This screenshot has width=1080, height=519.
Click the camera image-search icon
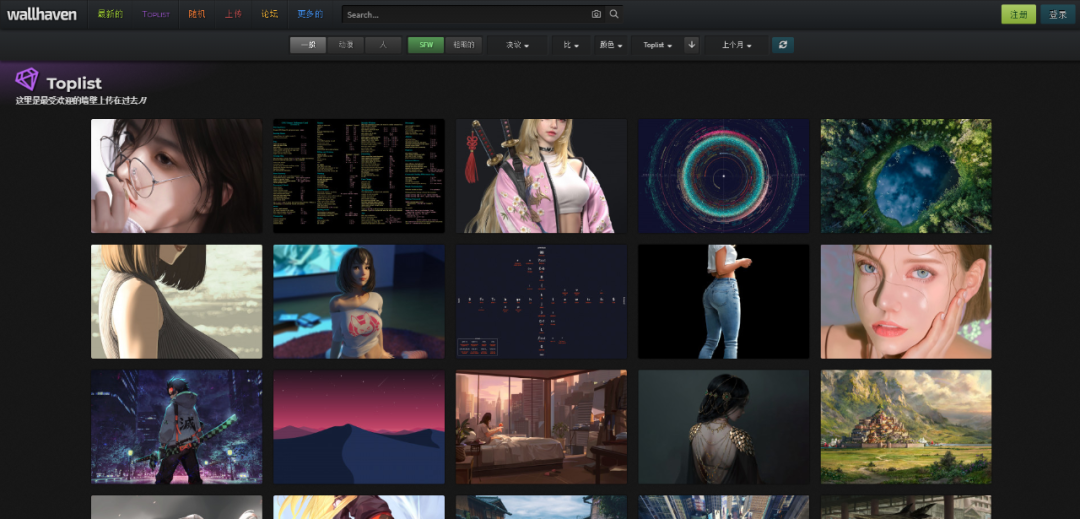[596, 14]
